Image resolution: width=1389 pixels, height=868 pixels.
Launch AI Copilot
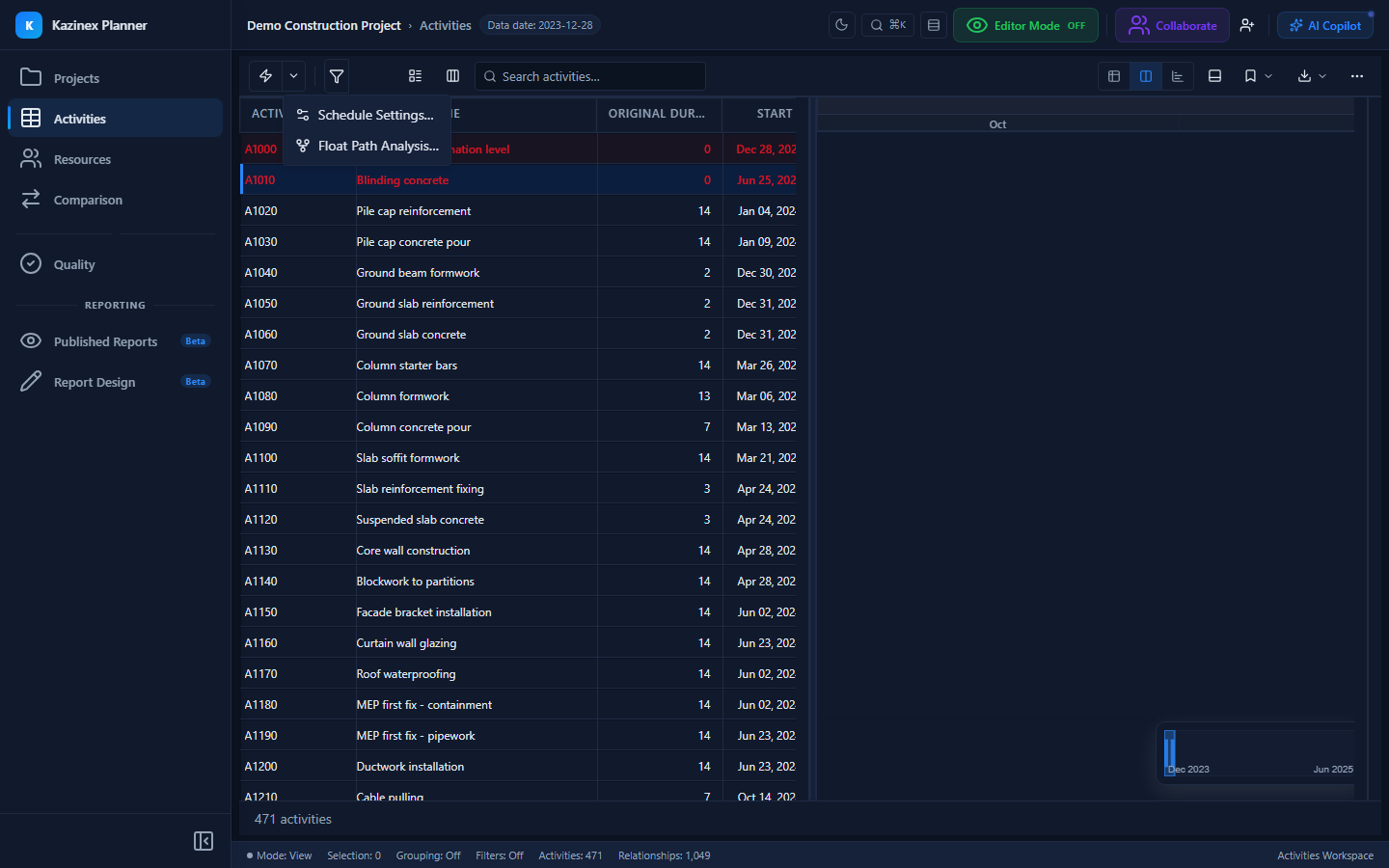[x=1325, y=25]
